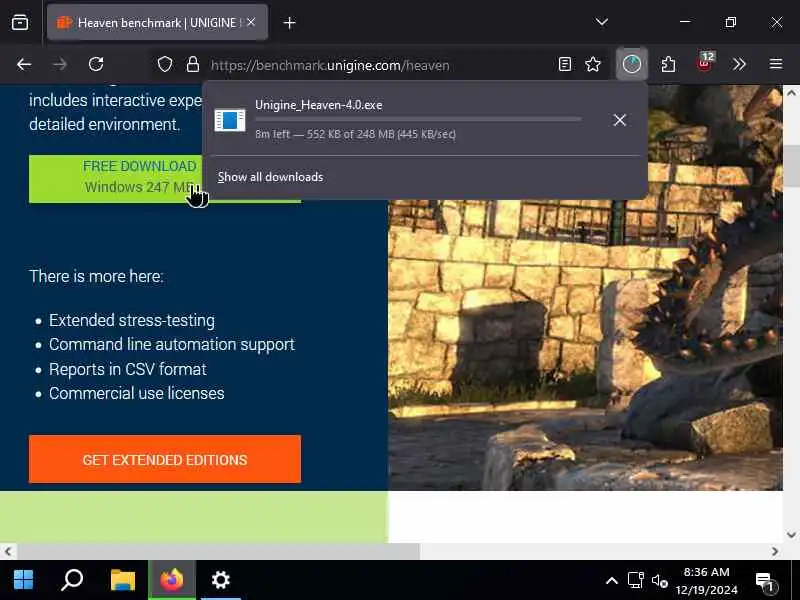Open the tracking protection shield icon
This screenshot has height=600, width=800.
tap(165, 64)
